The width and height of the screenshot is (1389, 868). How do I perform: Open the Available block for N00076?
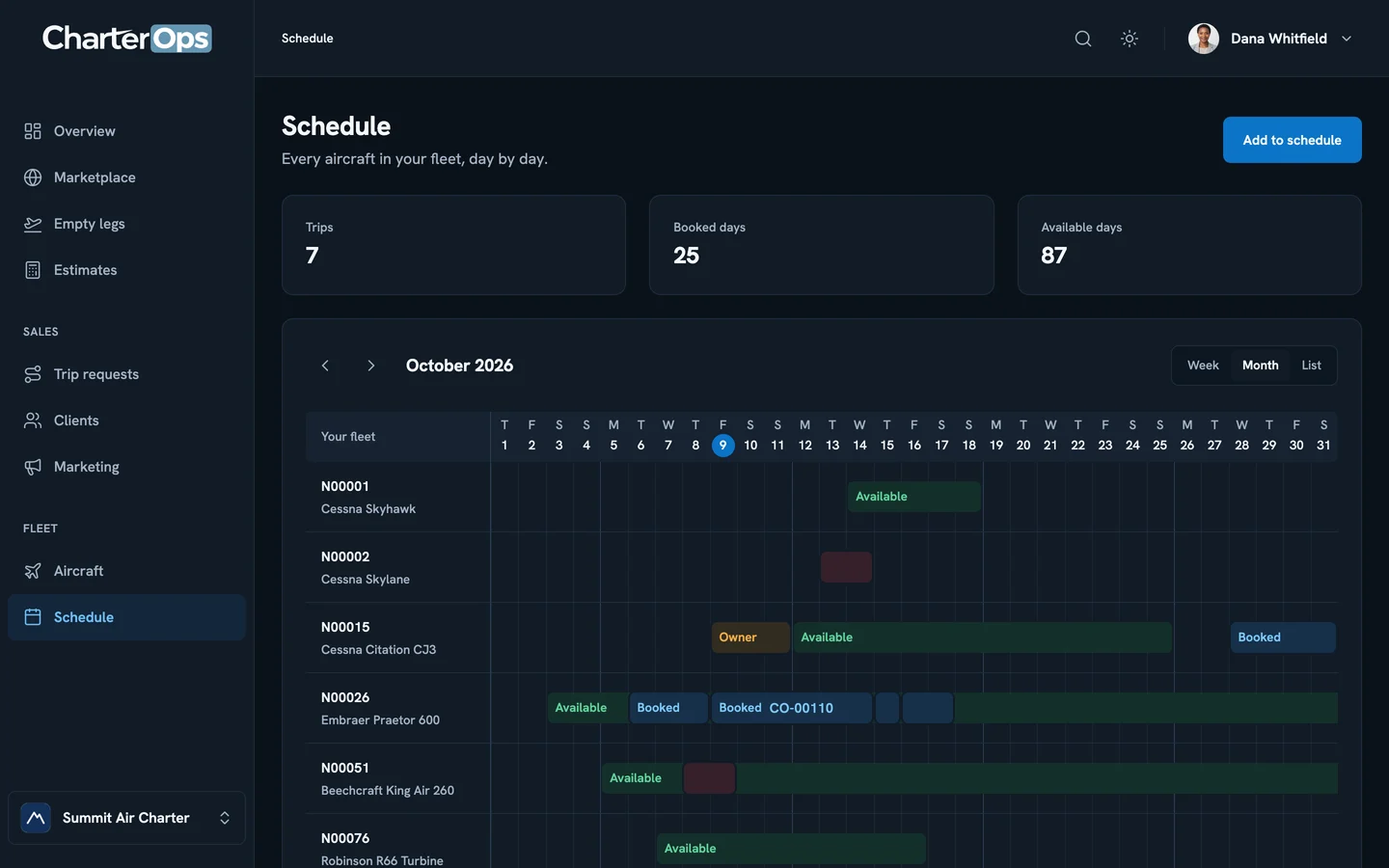tap(791, 849)
